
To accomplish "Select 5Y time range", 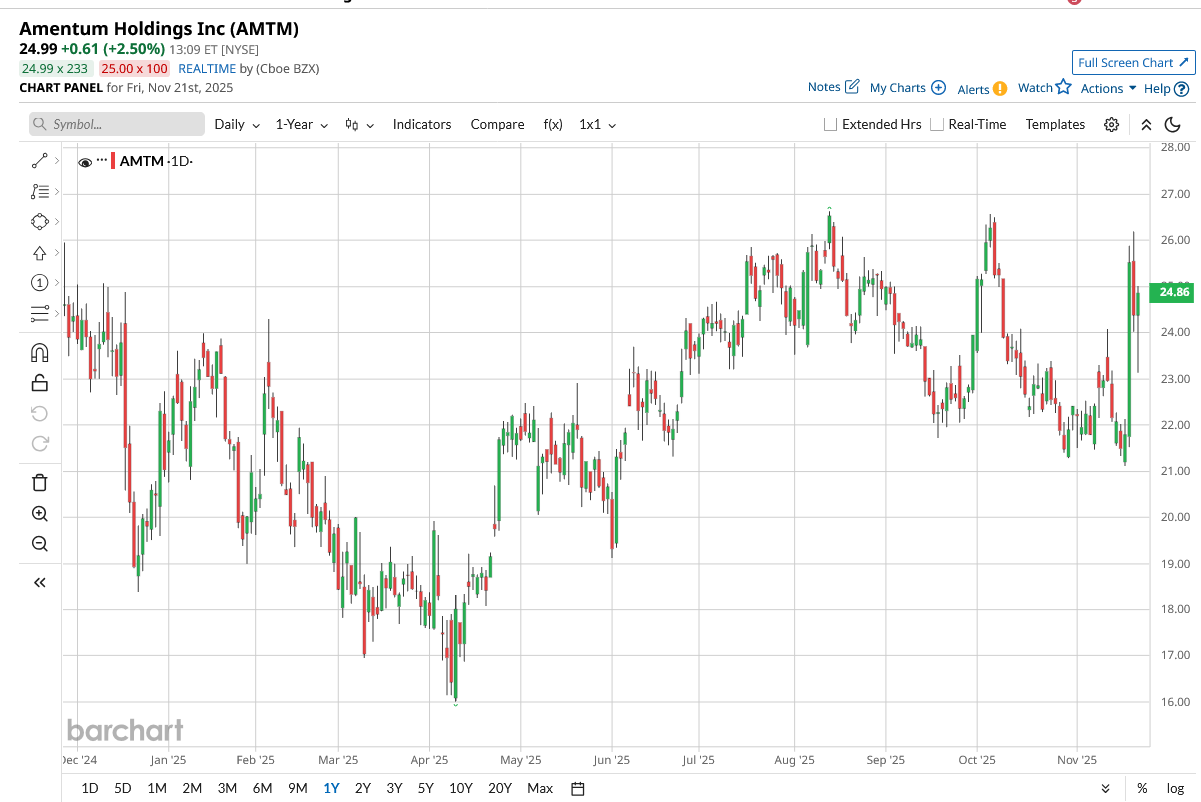I will [426, 788].
